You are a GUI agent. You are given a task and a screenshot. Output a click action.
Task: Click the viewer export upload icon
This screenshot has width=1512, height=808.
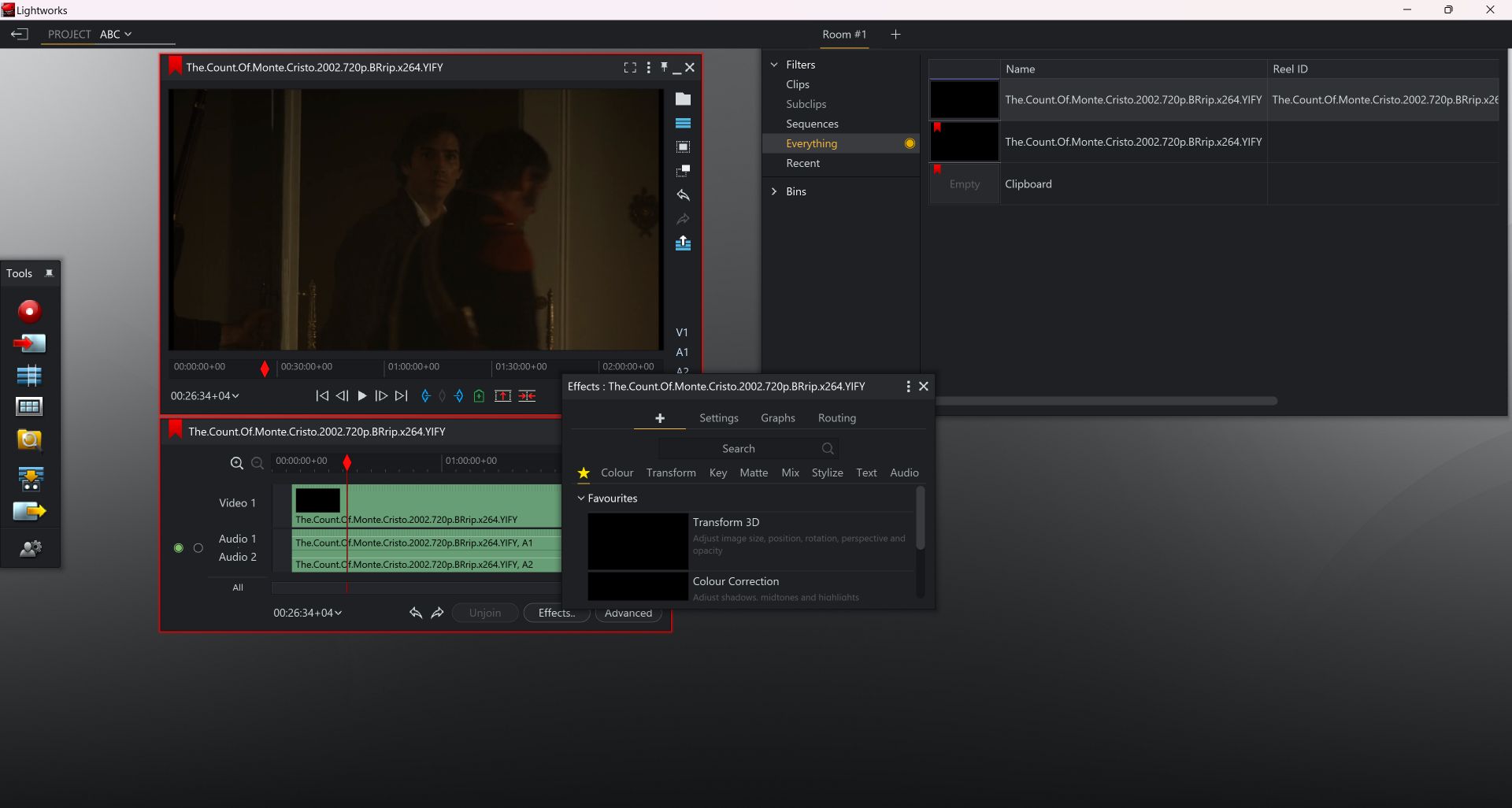[683, 243]
